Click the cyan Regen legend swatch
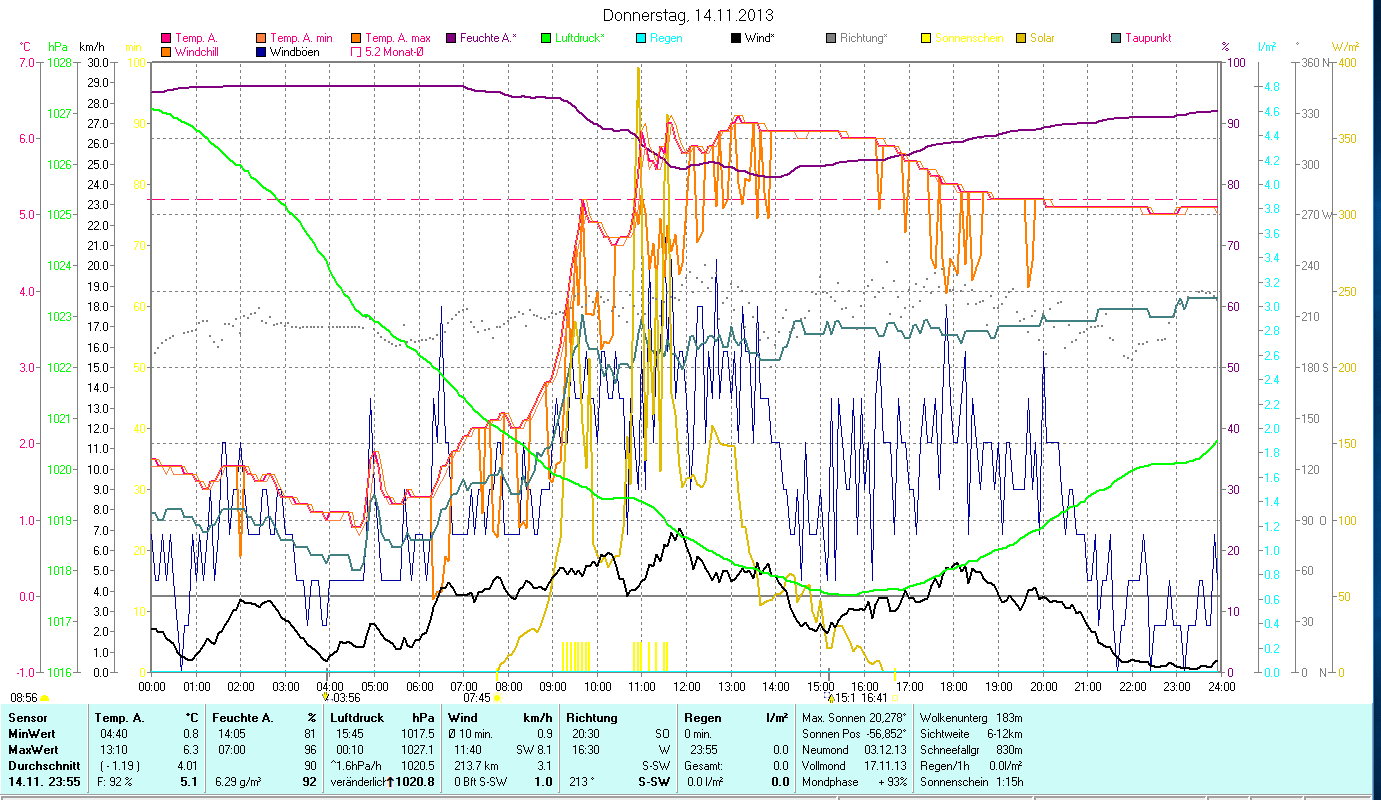 point(640,38)
